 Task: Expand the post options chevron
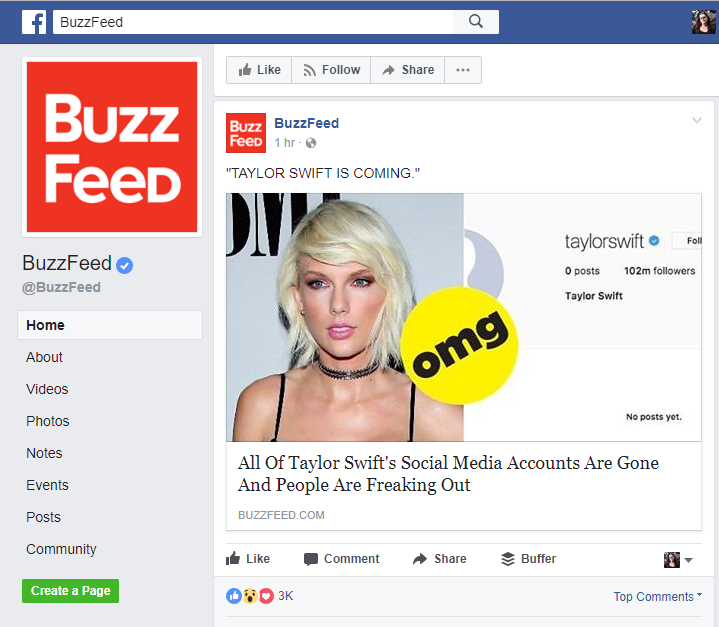coord(697,121)
